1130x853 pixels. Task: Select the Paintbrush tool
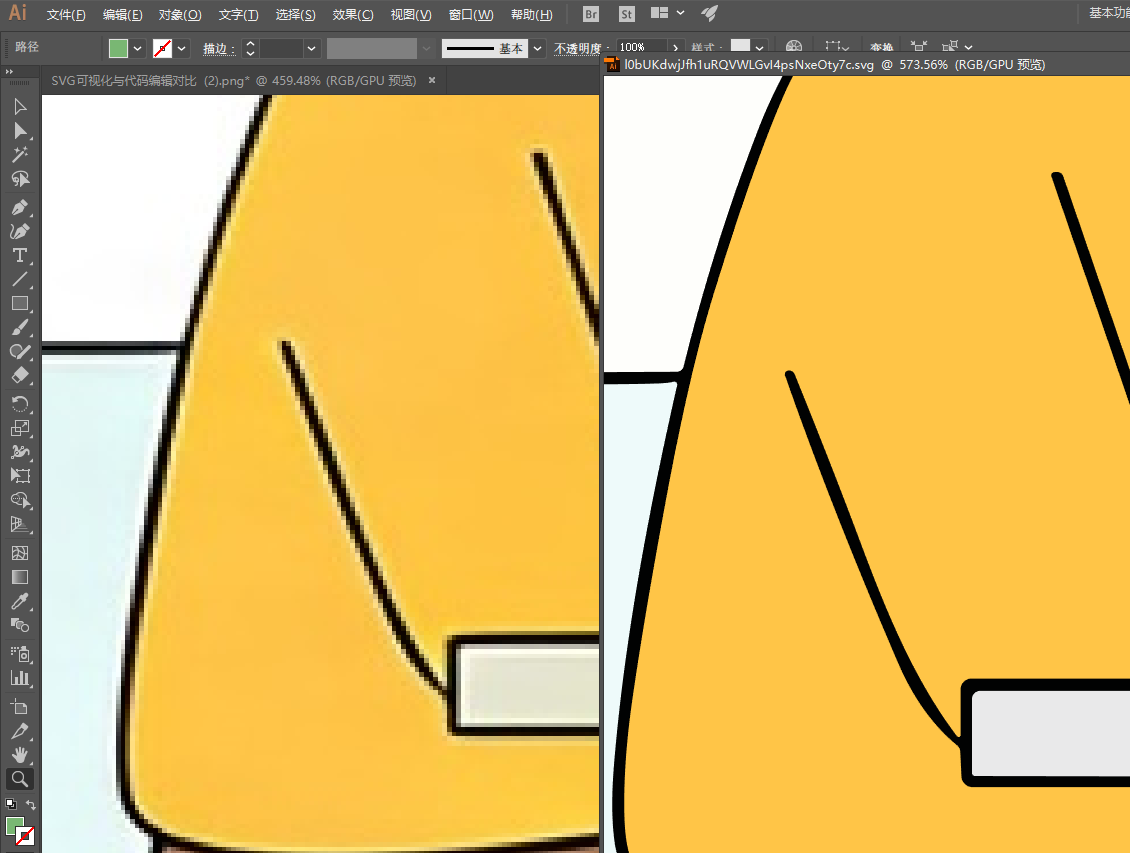pyautogui.click(x=20, y=328)
